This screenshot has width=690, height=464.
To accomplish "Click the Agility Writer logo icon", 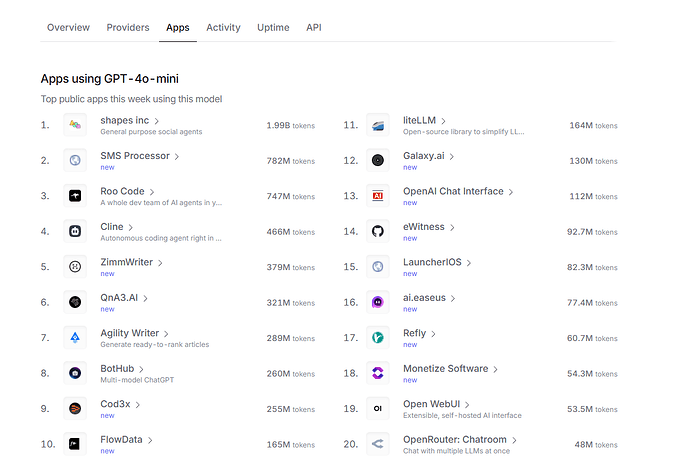I will pos(75,338).
